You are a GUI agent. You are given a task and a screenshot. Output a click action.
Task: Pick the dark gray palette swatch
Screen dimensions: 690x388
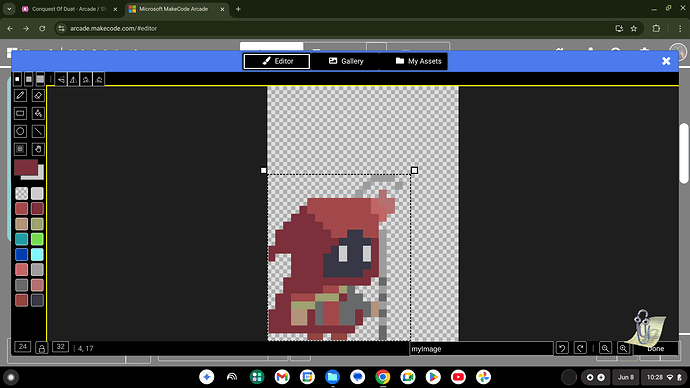point(22,285)
